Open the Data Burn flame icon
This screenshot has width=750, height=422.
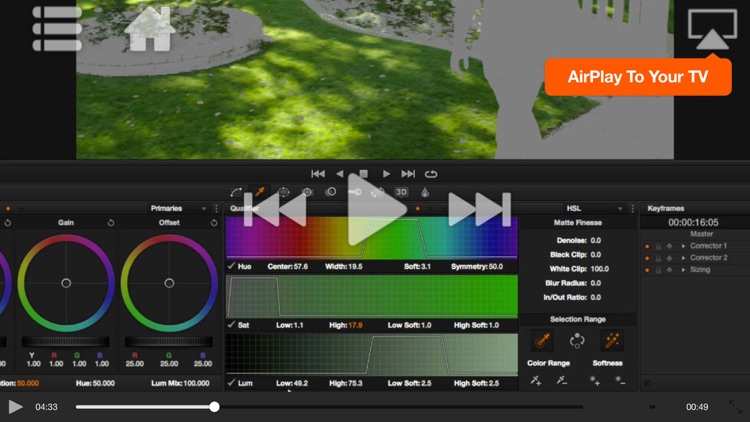[425, 192]
